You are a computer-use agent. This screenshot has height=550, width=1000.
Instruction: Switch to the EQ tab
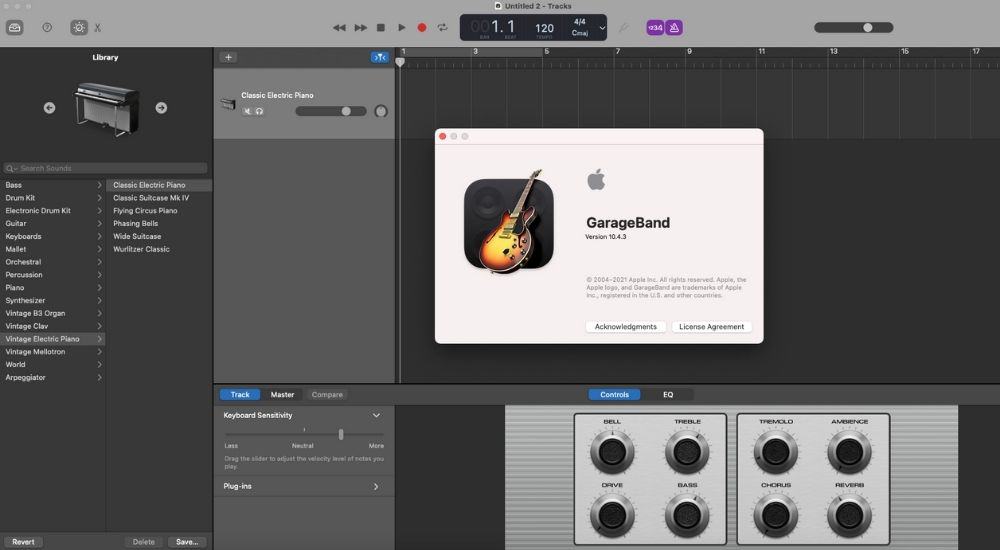coord(668,394)
